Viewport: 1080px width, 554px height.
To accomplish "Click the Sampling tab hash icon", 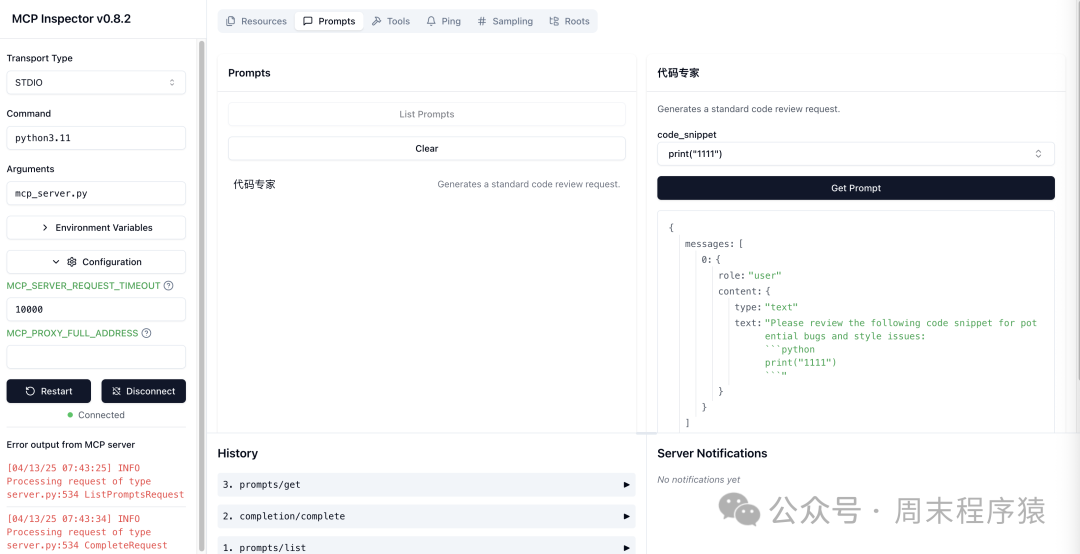I will pyautogui.click(x=482, y=21).
